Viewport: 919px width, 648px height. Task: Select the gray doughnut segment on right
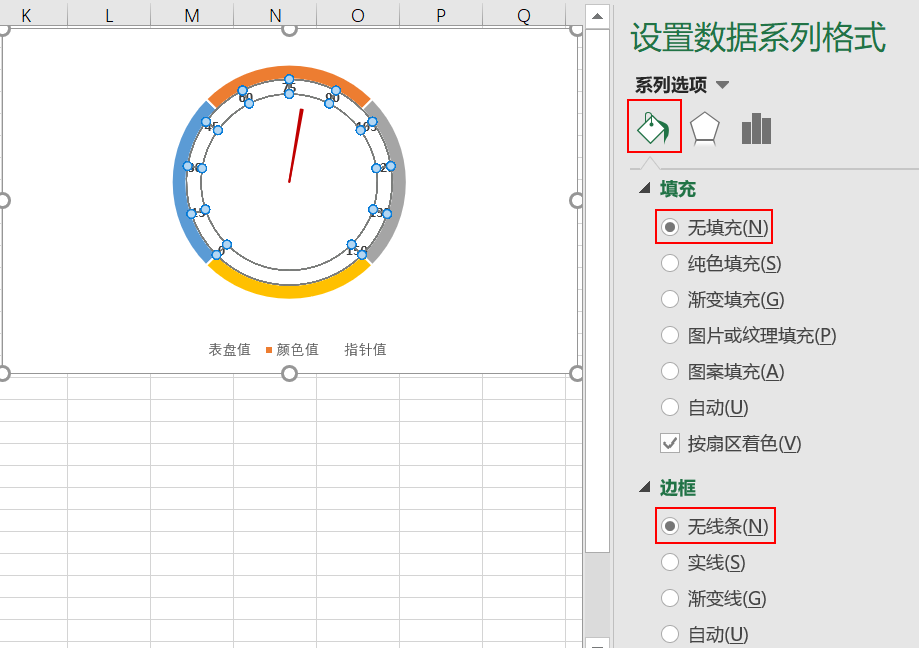[x=397, y=182]
